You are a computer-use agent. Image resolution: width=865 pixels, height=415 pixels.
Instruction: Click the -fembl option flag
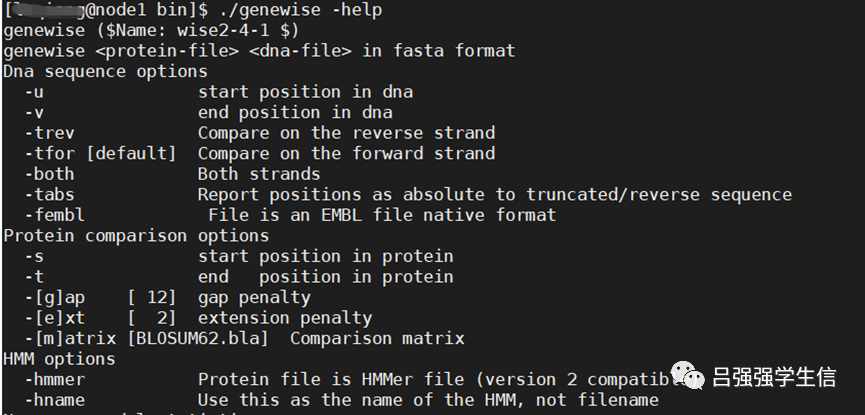pyautogui.click(x=55, y=215)
